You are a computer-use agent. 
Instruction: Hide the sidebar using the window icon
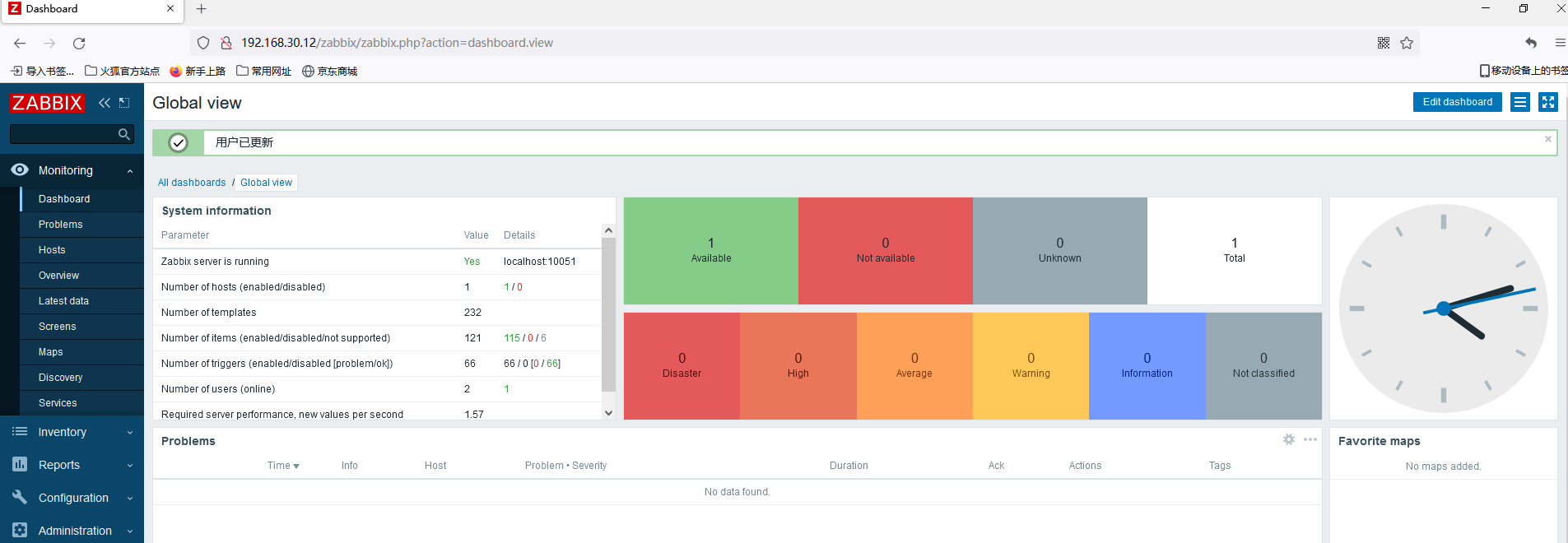pos(124,103)
